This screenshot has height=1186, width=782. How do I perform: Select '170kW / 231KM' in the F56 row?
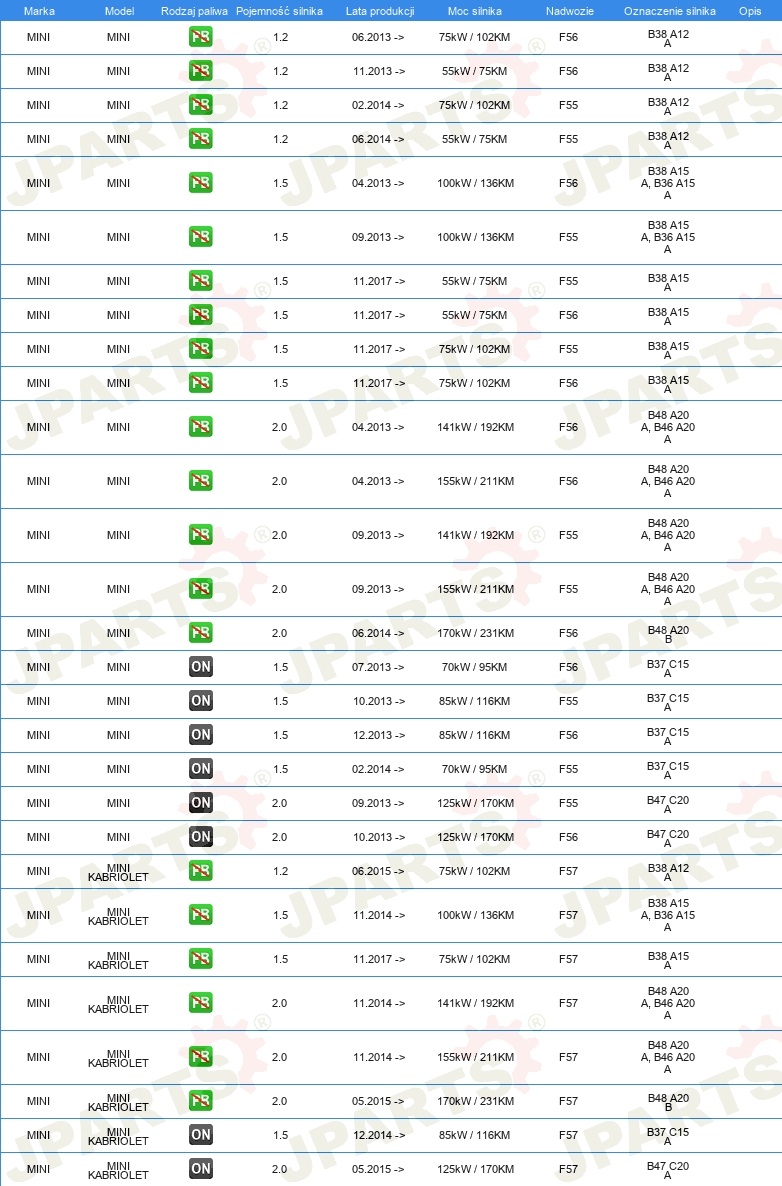[476, 633]
